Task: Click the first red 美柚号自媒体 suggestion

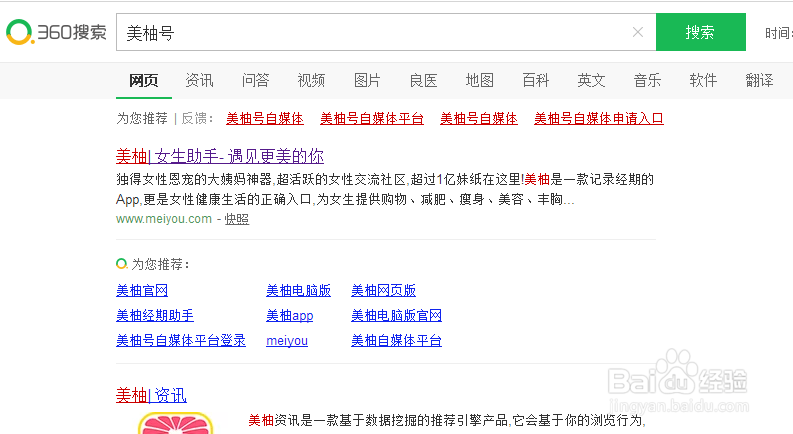Action: pyautogui.click(x=265, y=118)
